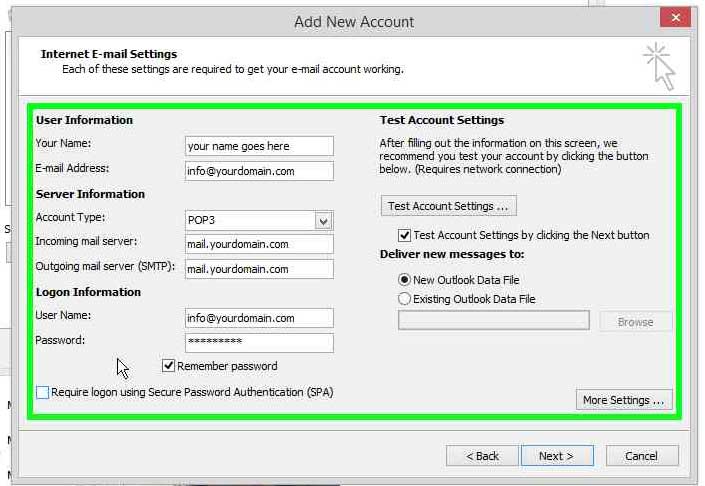
Task: Enable Secure Password Authentication (SPA) checkbox
Action: pos(42,393)
